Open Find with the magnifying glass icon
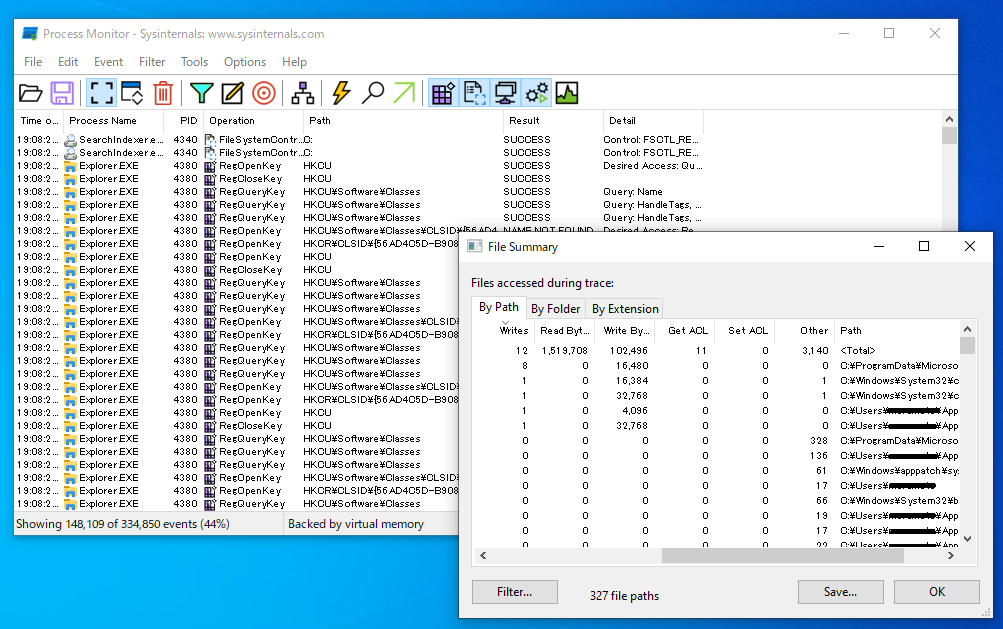Screen dimensions: 1003x629 [373, 93]
